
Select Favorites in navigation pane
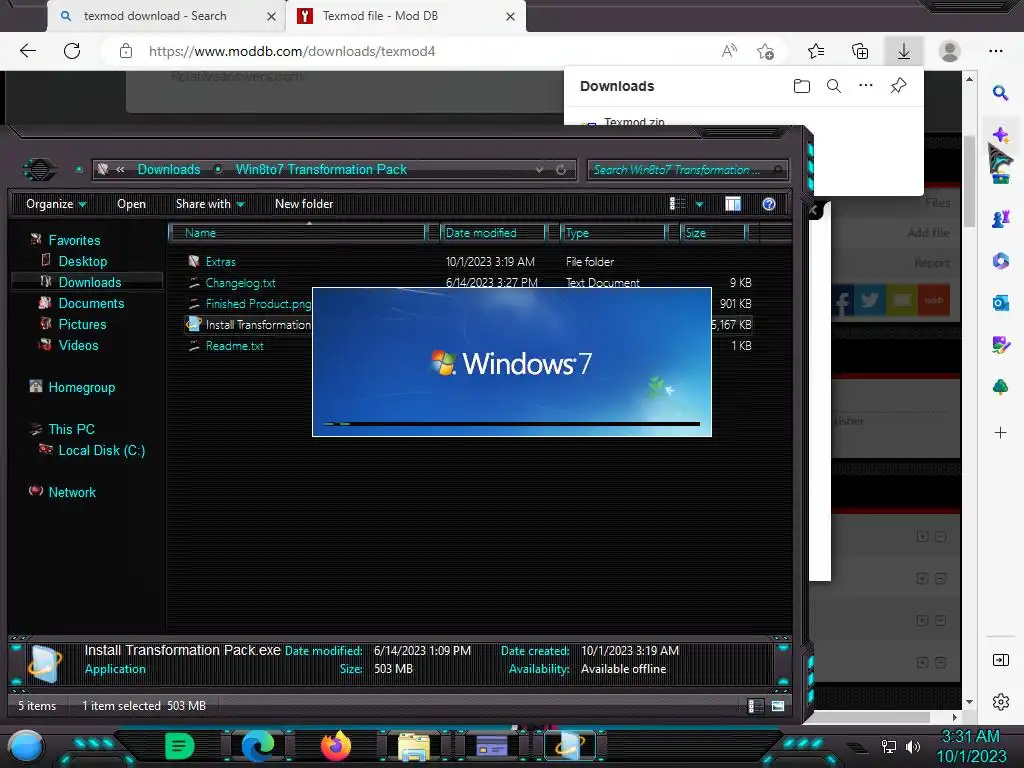point(74,240)
